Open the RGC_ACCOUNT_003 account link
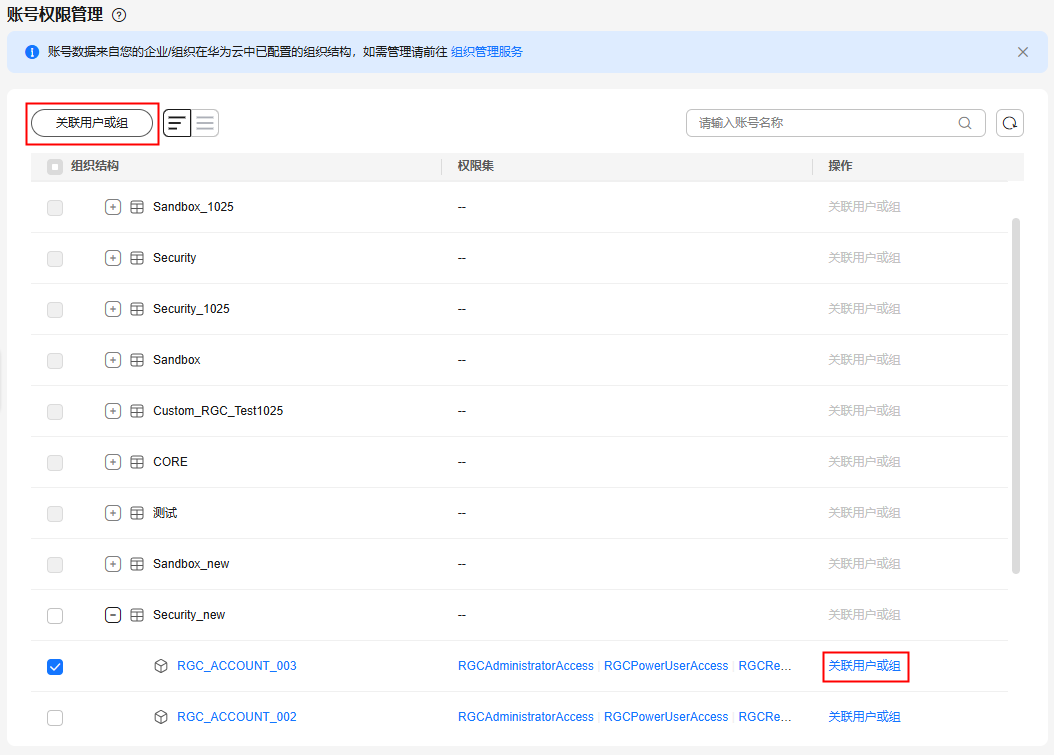This screenshot has height=755, width=1054. click(236, 666)
